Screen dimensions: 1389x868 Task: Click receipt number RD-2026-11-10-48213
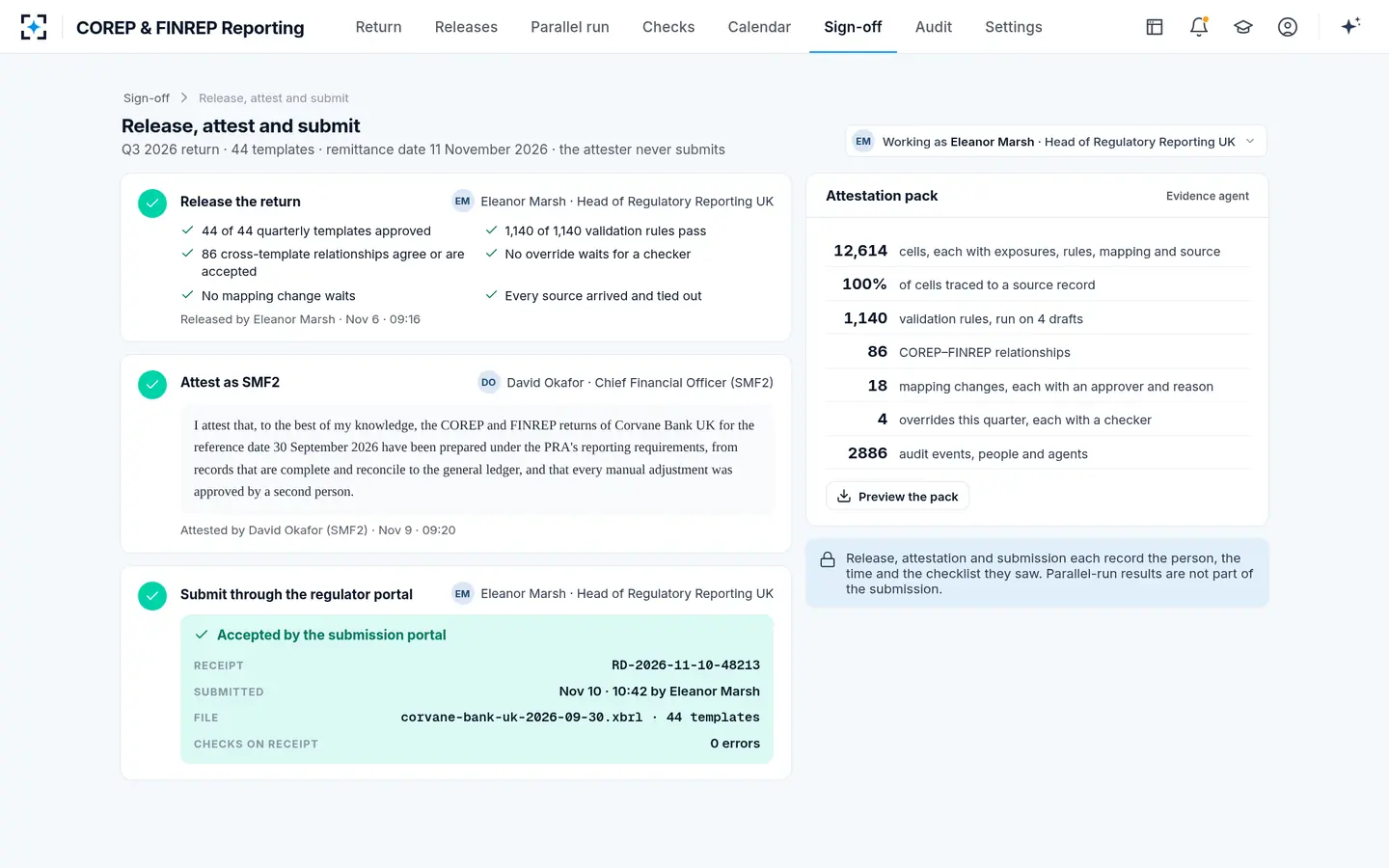(686, 665)
